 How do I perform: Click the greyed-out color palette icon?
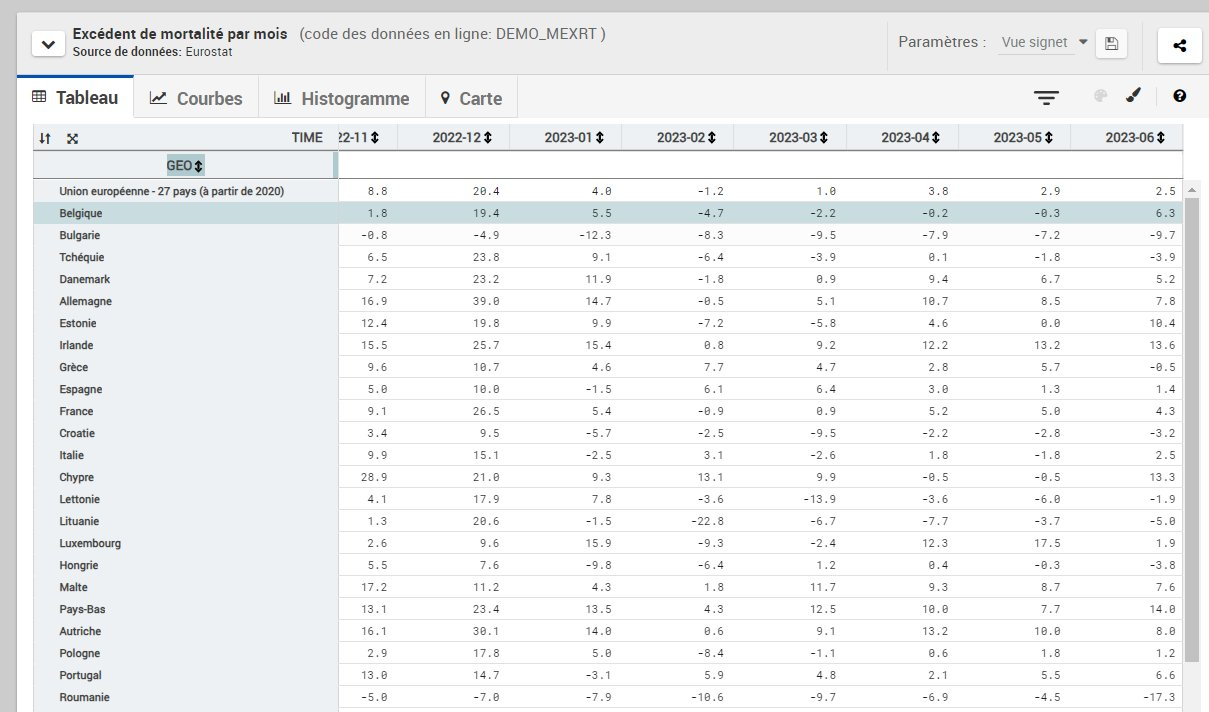tap(1101, 96)
